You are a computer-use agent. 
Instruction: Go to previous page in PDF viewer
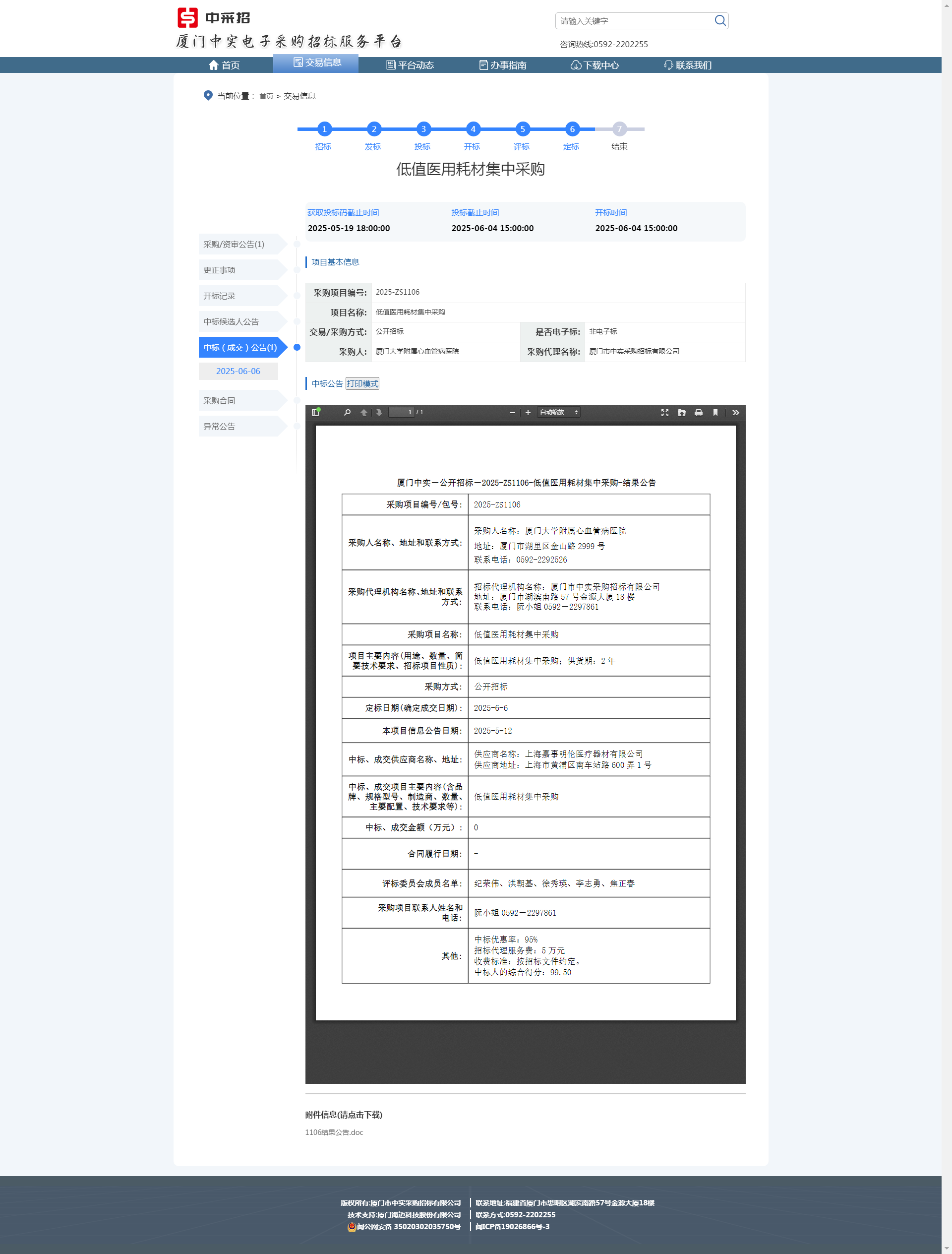364,413
